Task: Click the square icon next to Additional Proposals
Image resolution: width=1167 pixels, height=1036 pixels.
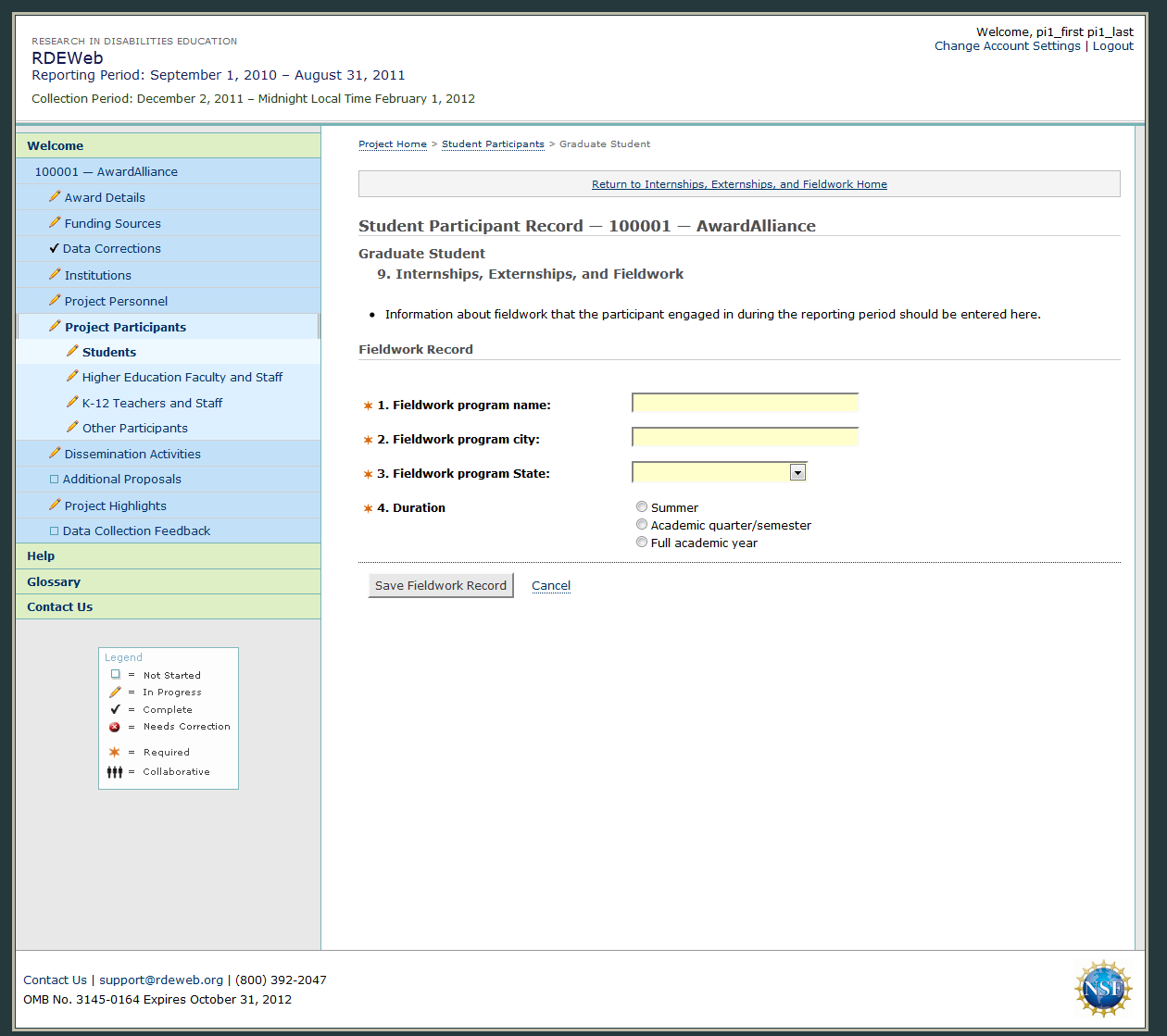Action: [54, 479]
